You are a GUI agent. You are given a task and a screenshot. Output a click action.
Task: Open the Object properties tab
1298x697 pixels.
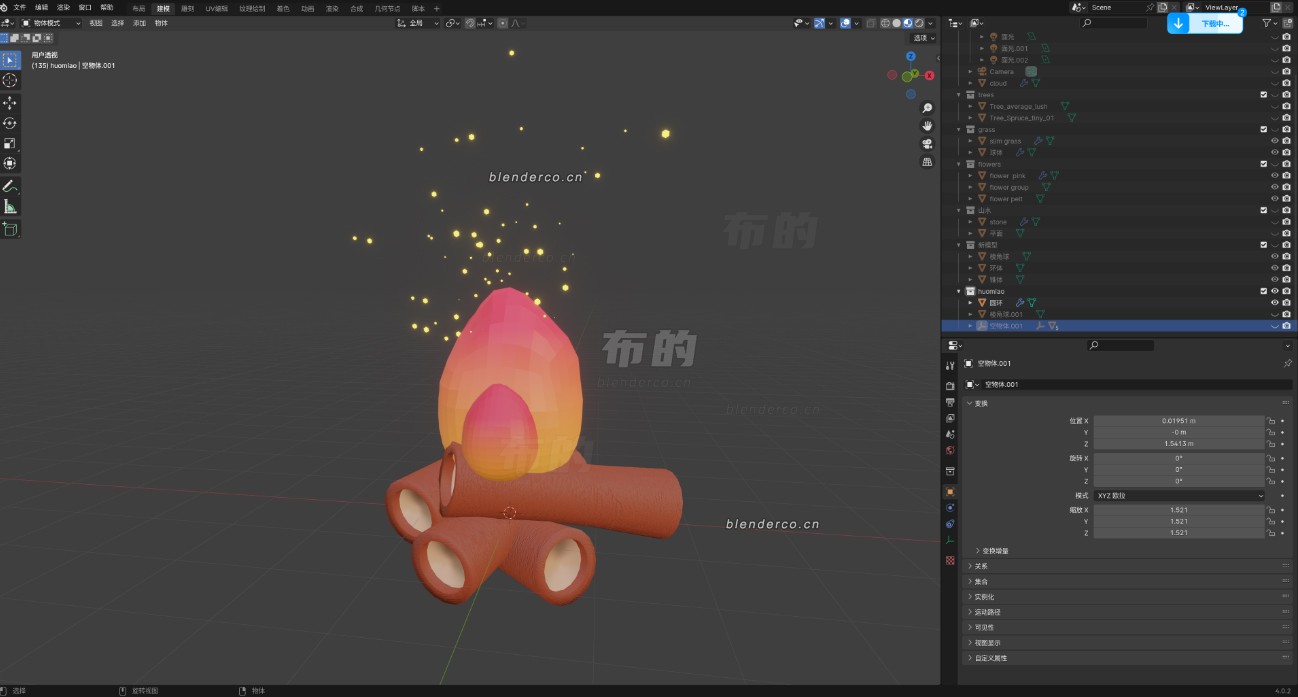point(950,491)
